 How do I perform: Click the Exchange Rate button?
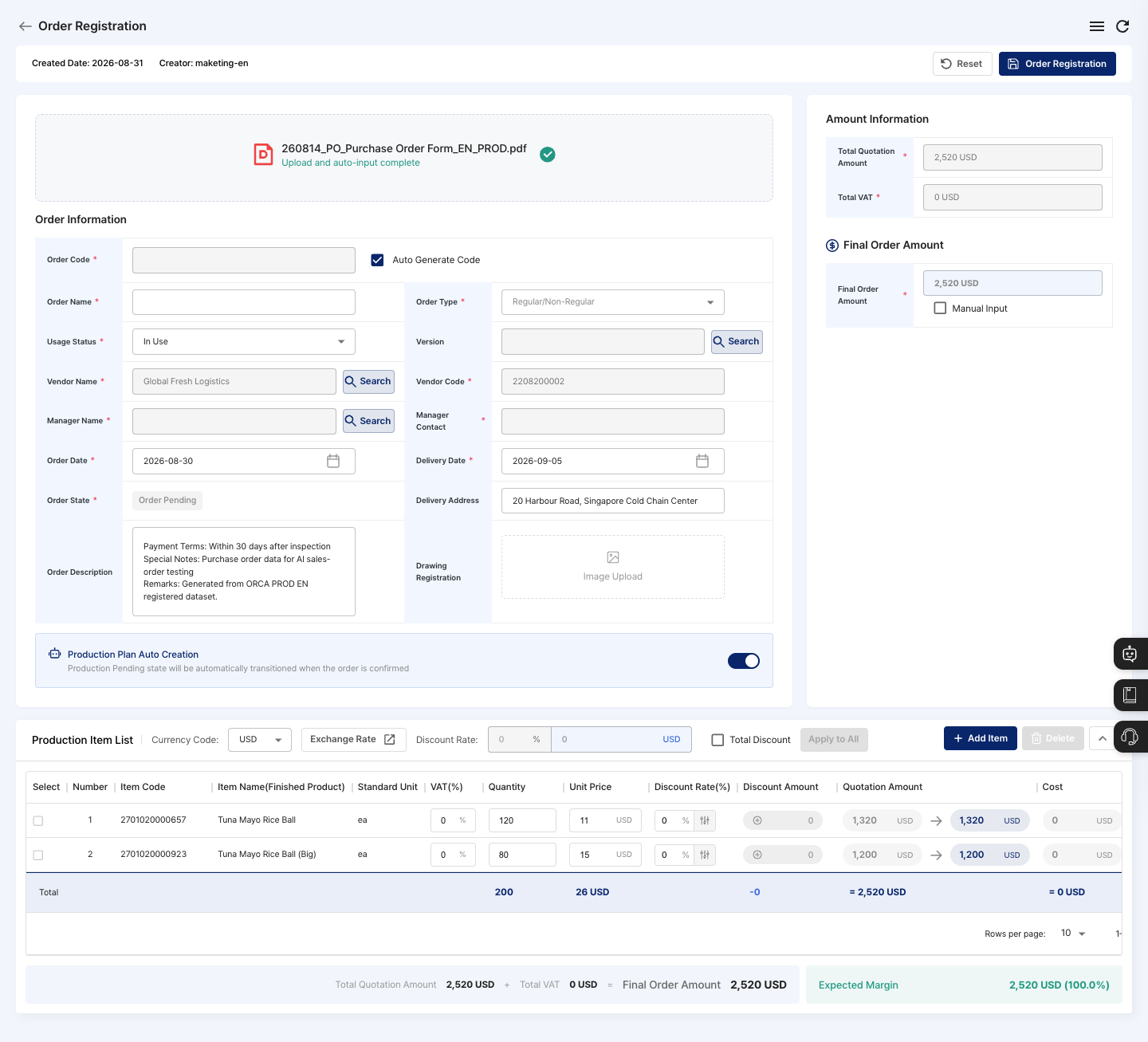pyautogui.click(x=354, y=739)
